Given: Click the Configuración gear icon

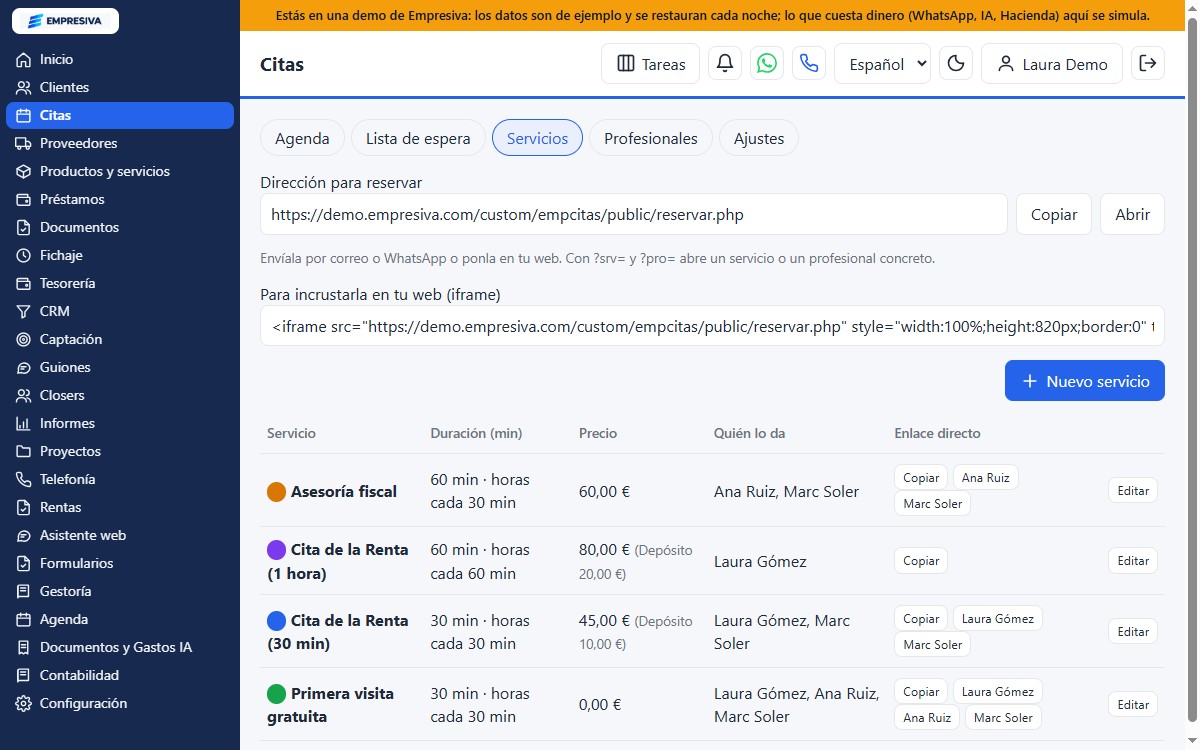Looking at the screenshot, I should click(24, 704).
